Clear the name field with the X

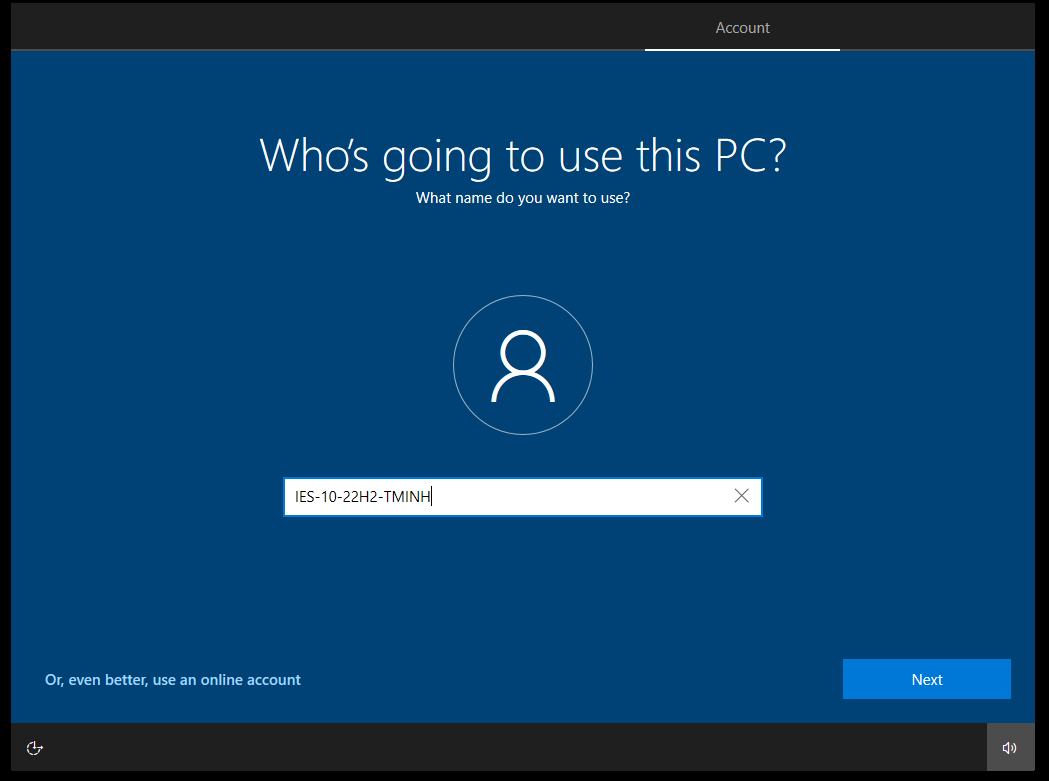click(741, 496)
